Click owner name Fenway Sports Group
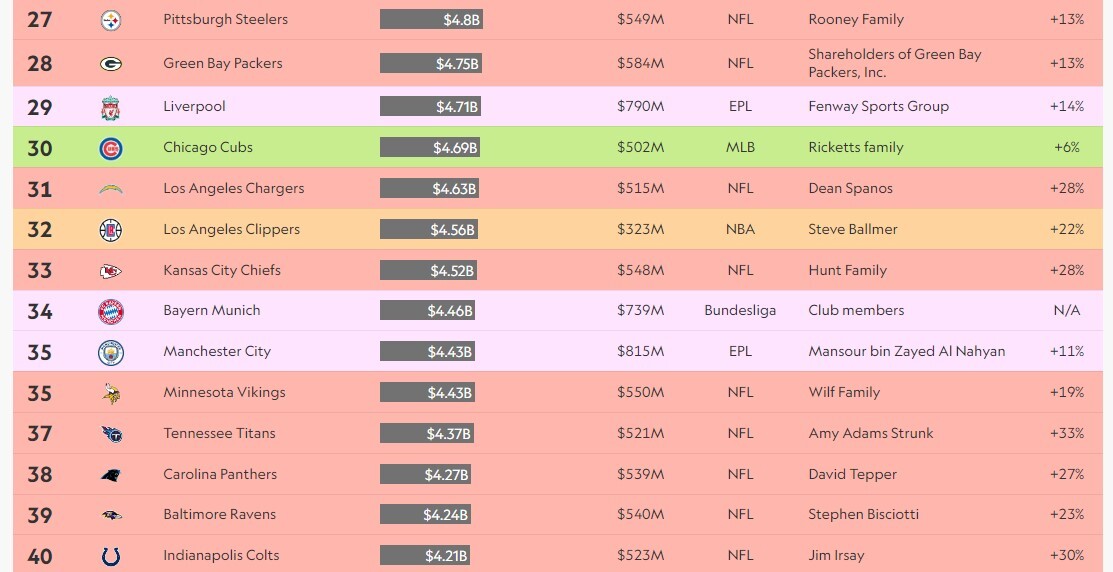This screenshot has width=1113, height=572. 878,106
